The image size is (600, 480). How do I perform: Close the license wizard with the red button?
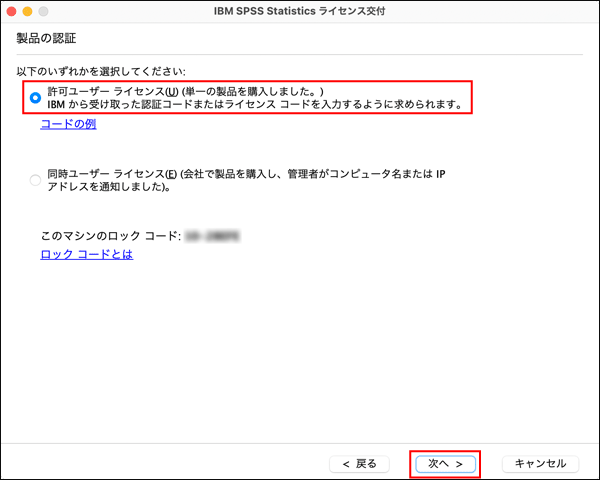coord(11,11)
